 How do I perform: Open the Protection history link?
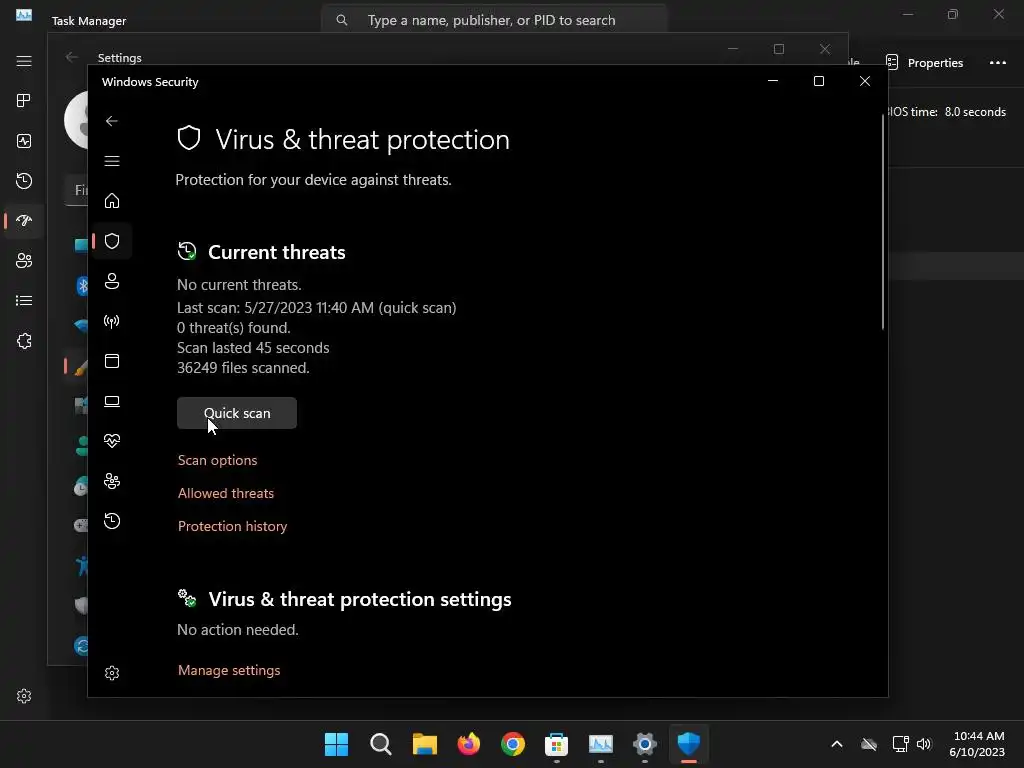pyautogui.click(x=232, y=526)
